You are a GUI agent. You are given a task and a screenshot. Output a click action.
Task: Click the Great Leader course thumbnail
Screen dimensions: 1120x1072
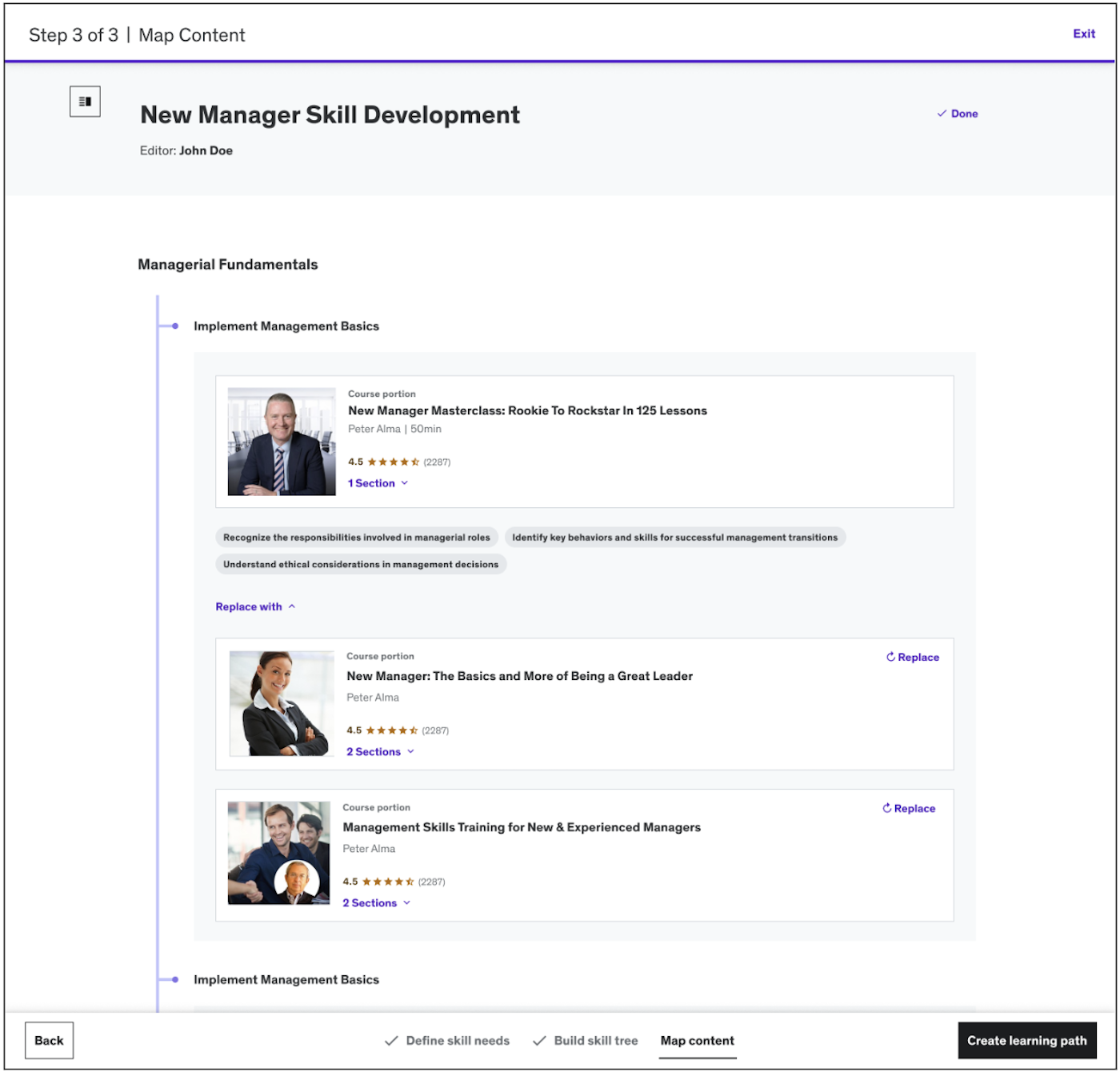tap(282, 704)
